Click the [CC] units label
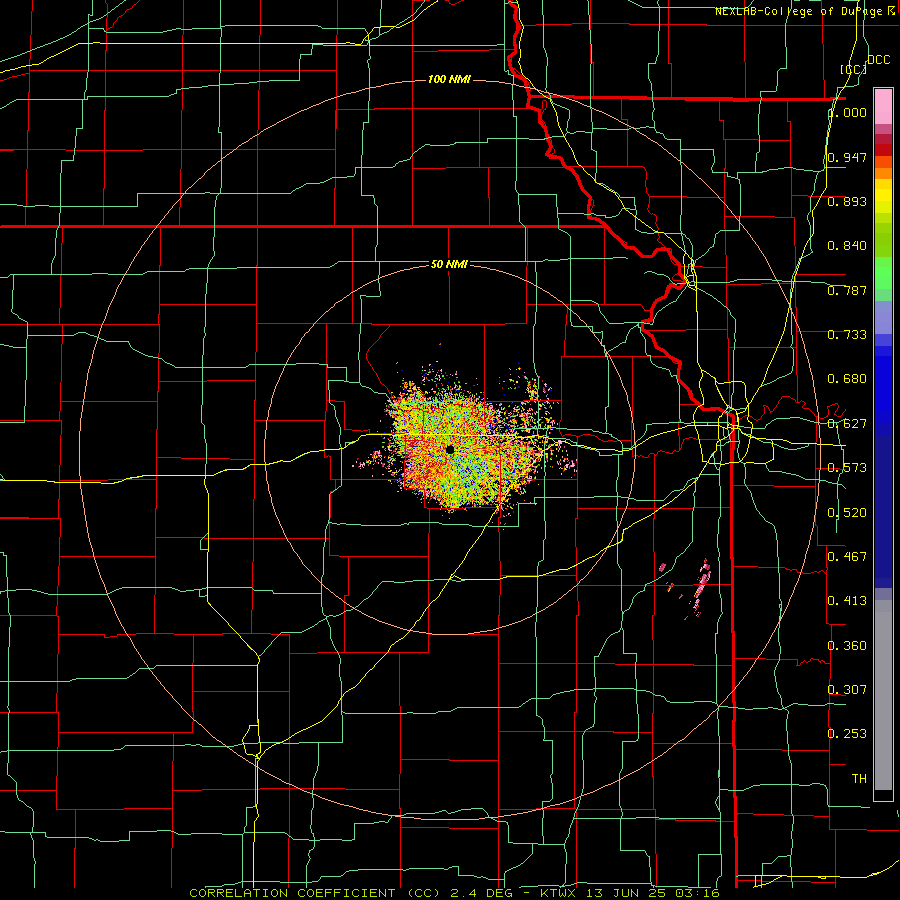Screen dimensions: 900x900 click(854, 69)
